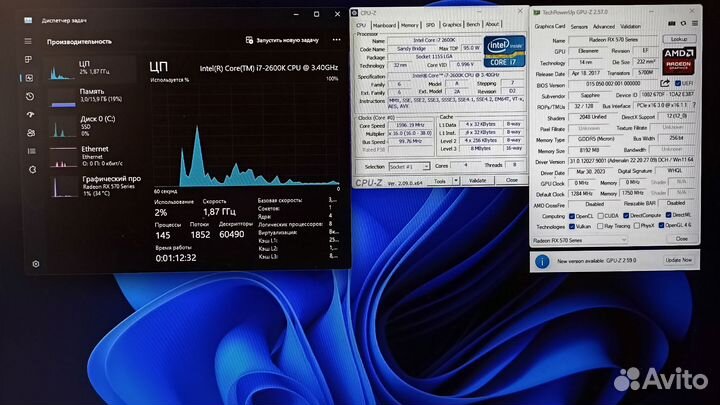This screenshot has width=720, height=405.
Task: Click Core Speed value field in CPU-Z
Action: (410, 125)
